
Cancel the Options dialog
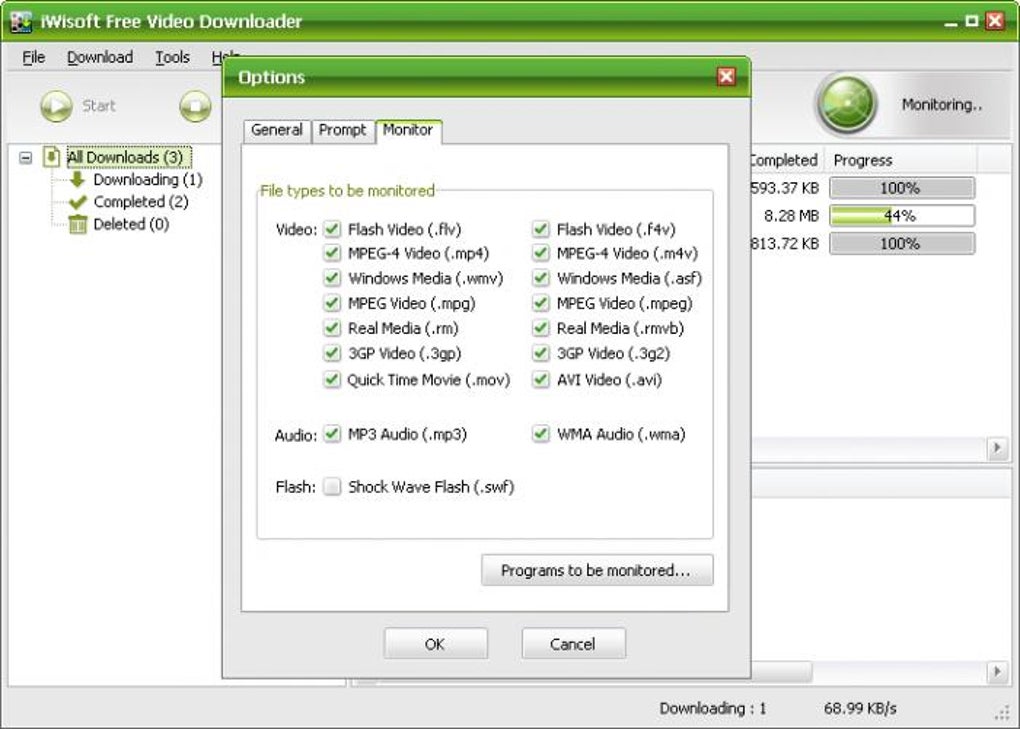573,644
